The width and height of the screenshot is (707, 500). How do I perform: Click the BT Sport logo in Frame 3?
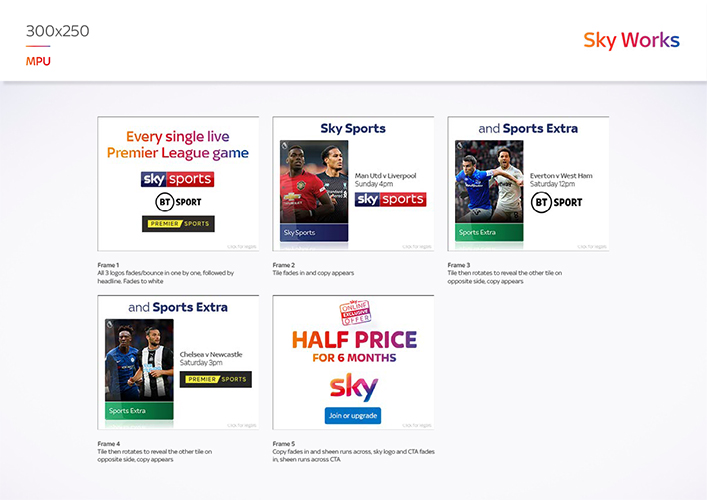tap(556, 202)
